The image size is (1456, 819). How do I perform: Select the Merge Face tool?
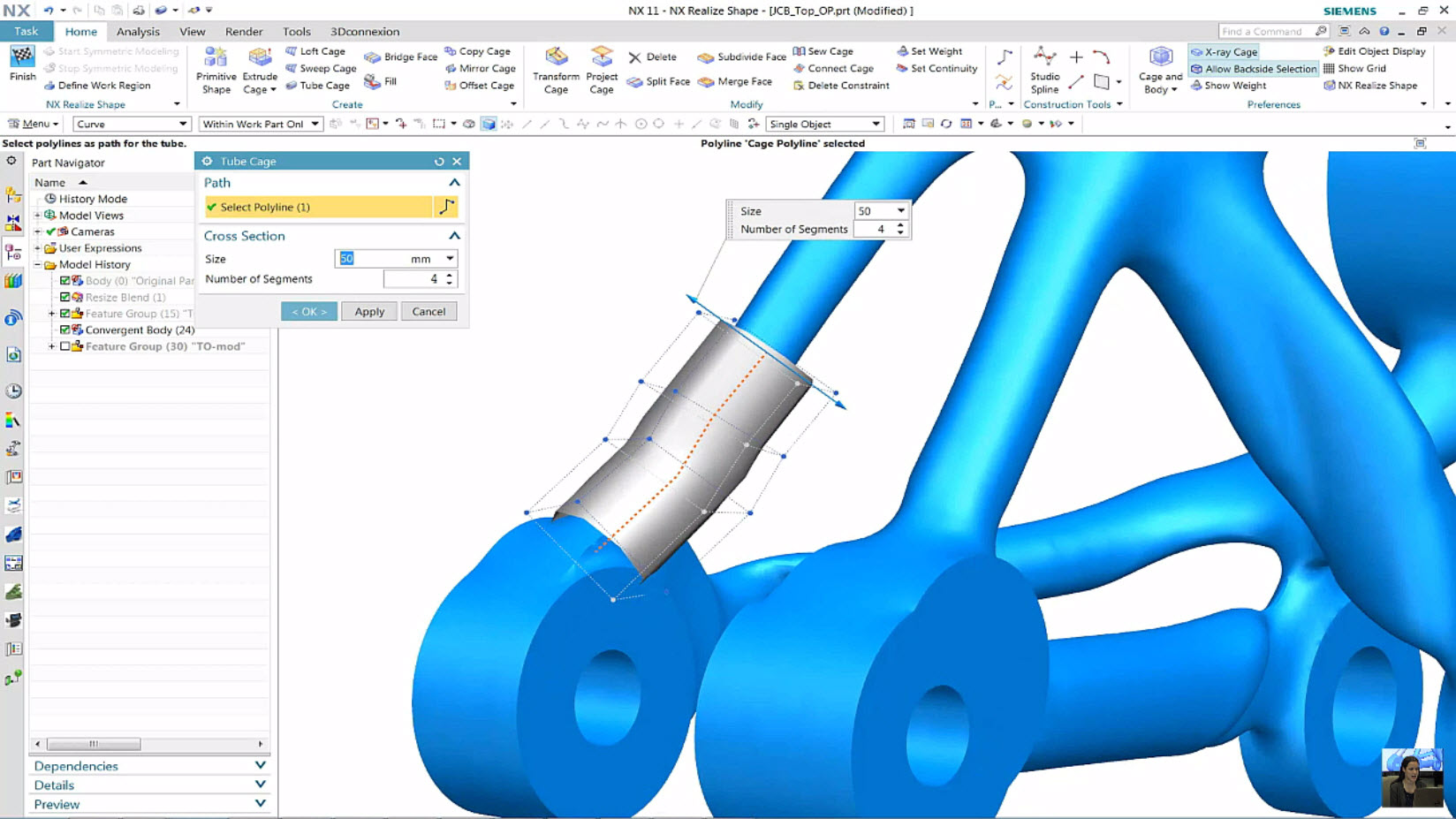[x=736, y=80]
